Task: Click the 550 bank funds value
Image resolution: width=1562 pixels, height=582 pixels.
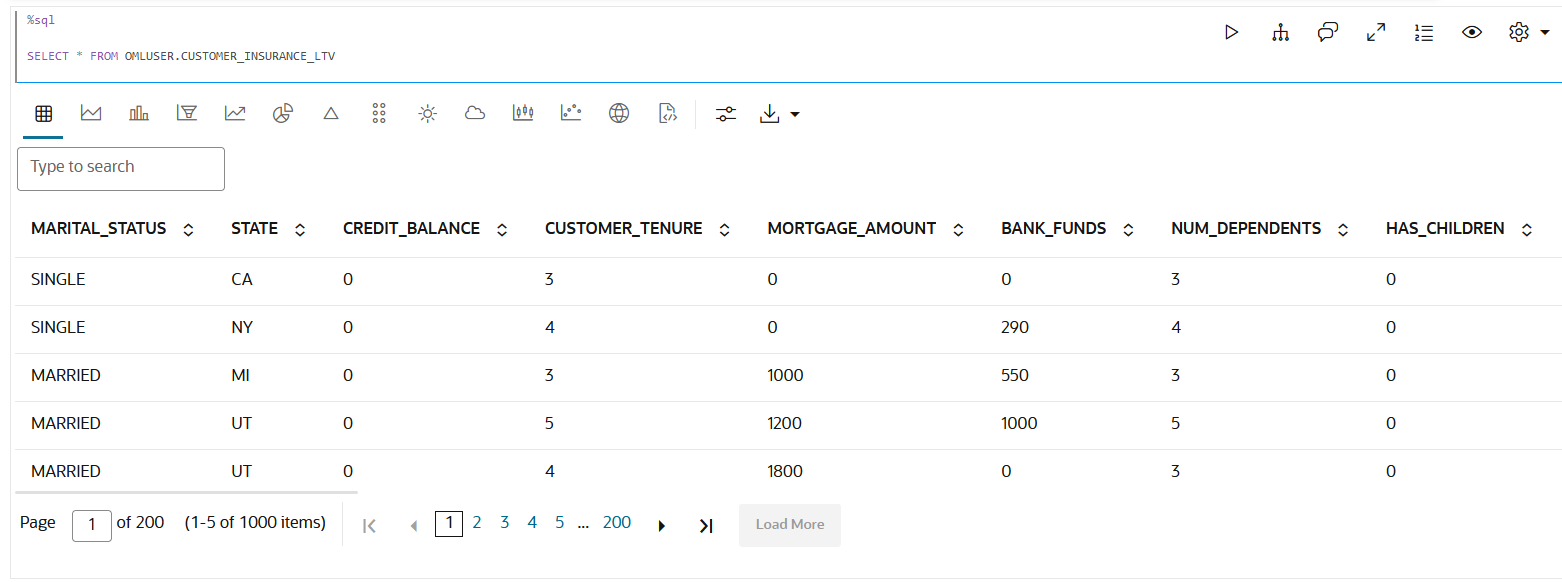Action: pos(1015,375)
